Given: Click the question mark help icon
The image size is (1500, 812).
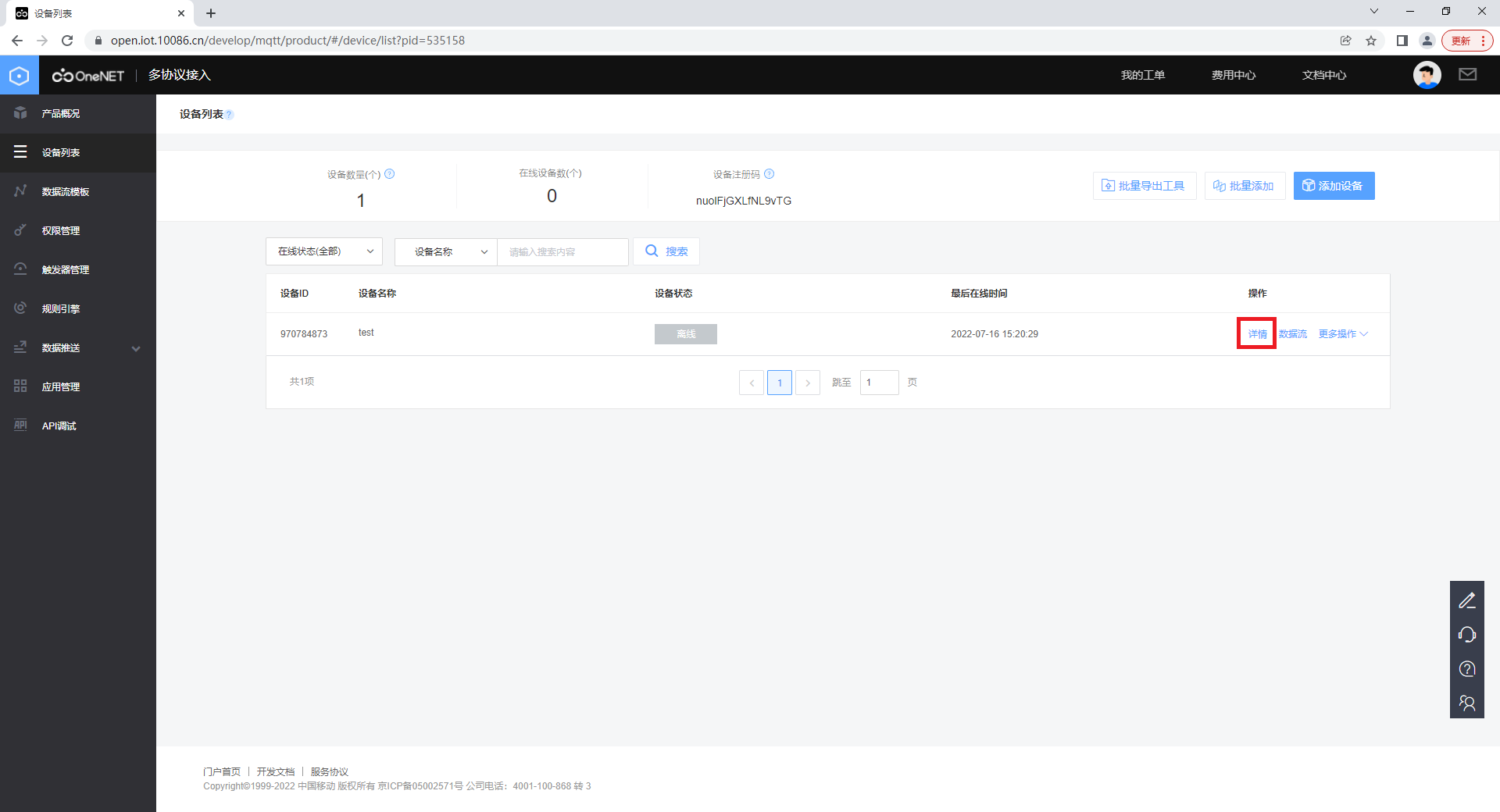Looking at the screenshot, I should click(x=1466, y=669).
